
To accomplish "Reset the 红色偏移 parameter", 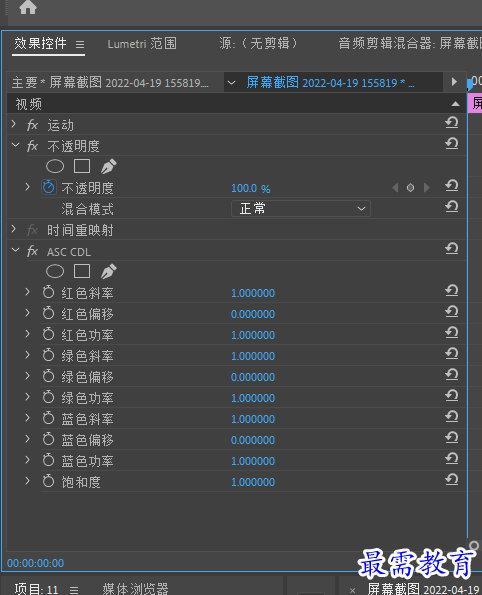I will tap(452, 312).
